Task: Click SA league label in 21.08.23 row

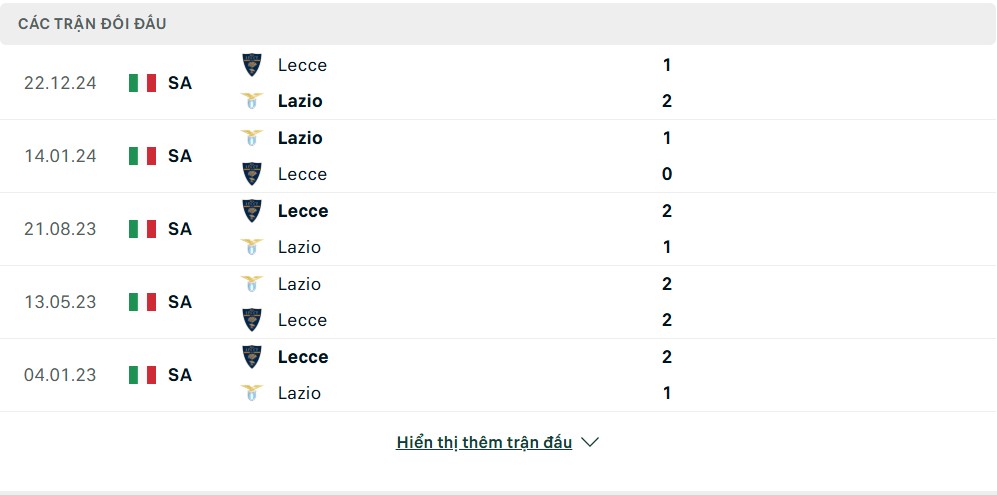Action: coord(180,228)
